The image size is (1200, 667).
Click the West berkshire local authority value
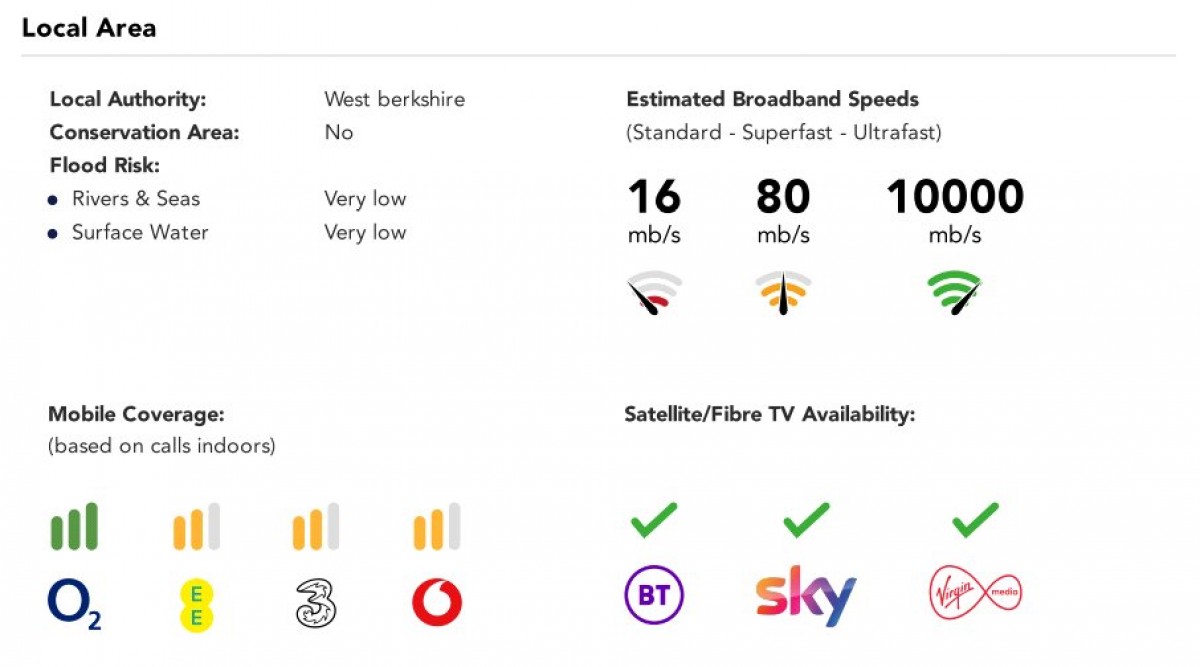click(x=394, y=99)
